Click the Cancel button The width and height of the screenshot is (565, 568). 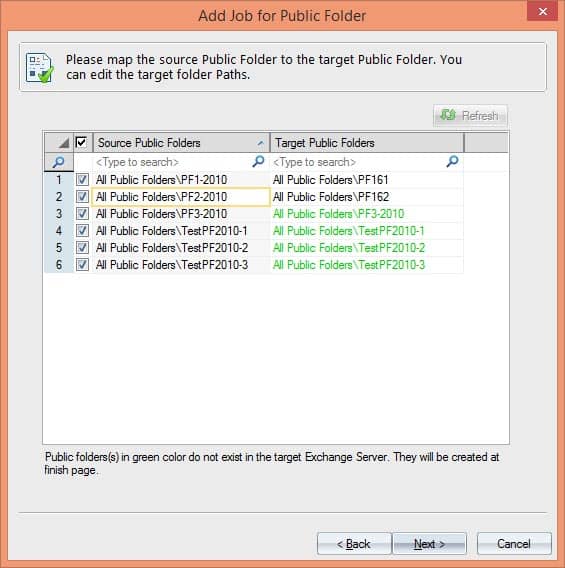[x=514, y=543]
